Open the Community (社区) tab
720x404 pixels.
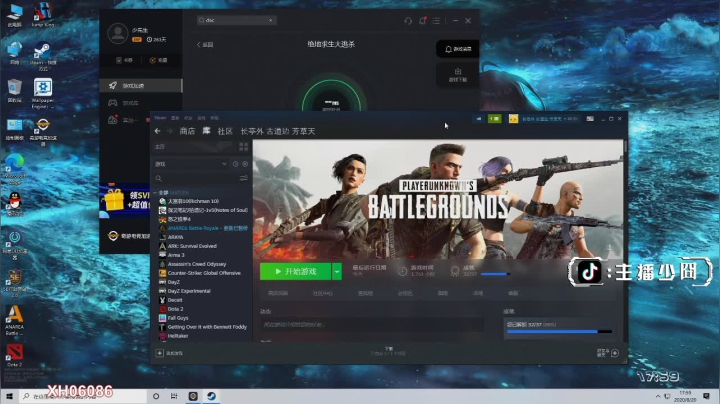pyautogui.click(x=225, y=131)
